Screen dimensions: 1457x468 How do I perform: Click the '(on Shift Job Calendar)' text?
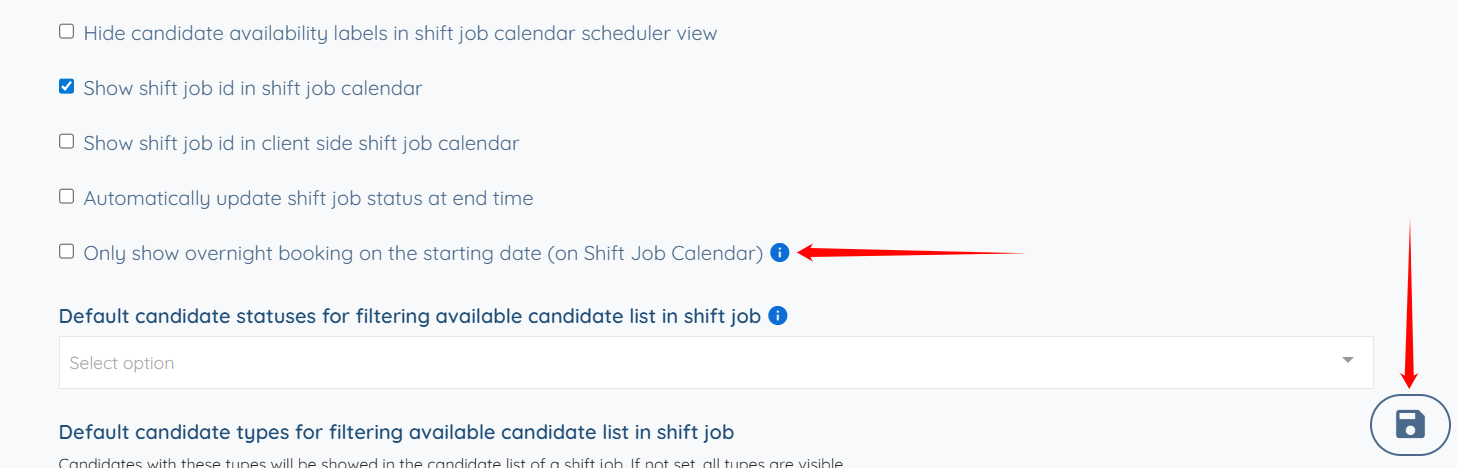[656, 253]
